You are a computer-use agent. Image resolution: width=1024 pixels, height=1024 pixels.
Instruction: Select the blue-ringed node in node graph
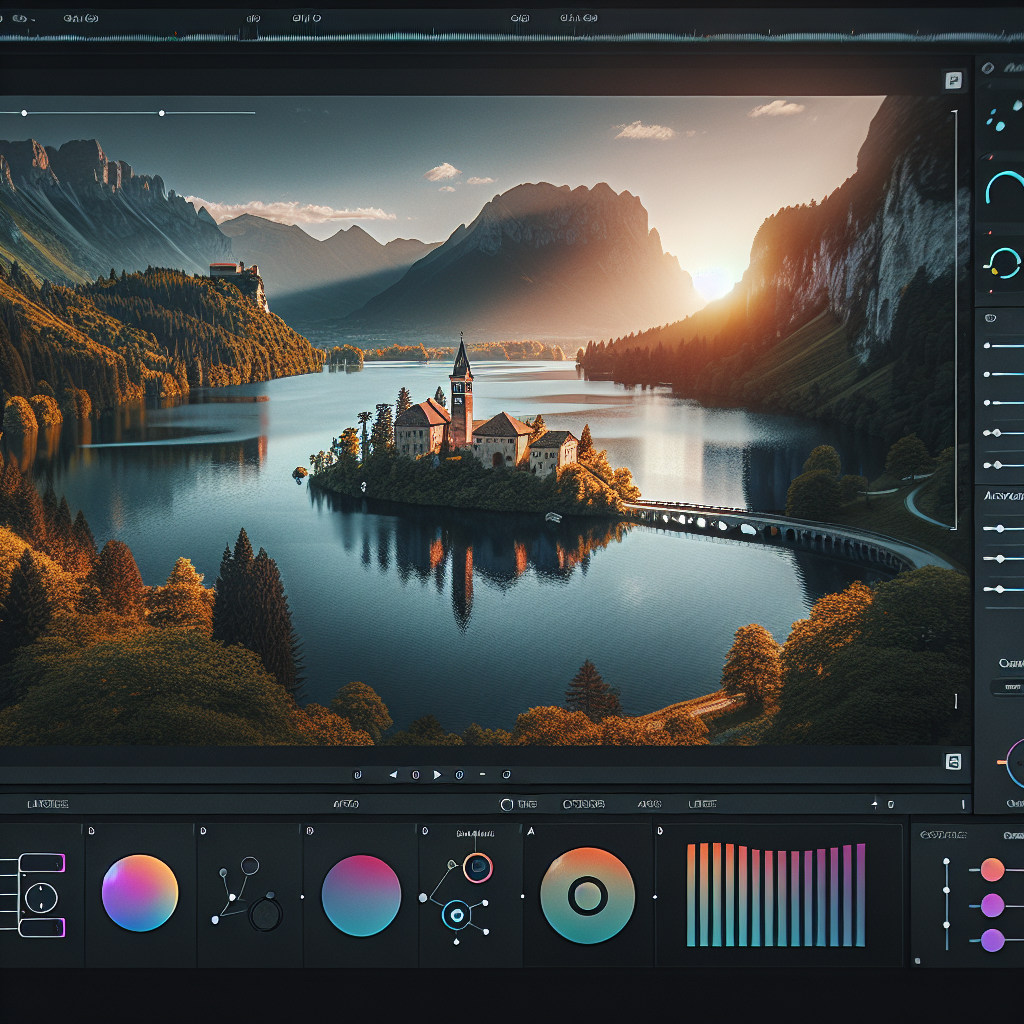[457, 913]
